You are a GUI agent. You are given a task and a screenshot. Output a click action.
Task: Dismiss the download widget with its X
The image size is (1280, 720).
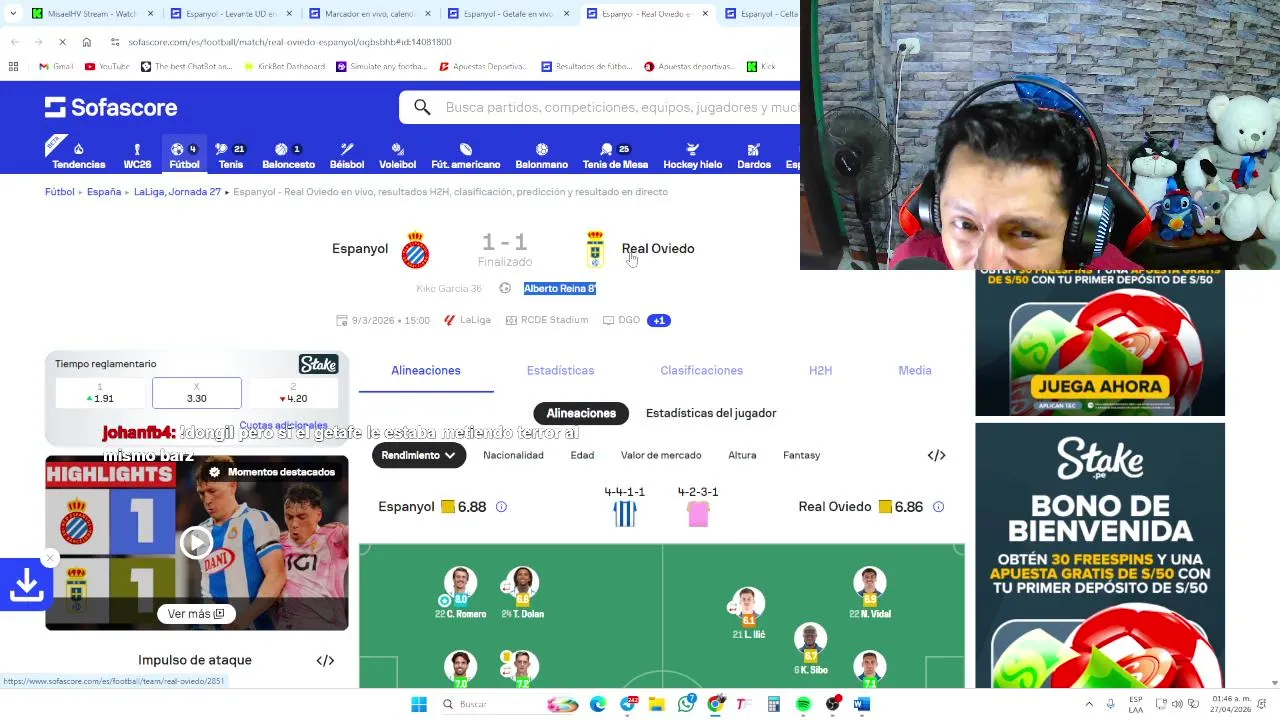[50, 558]
